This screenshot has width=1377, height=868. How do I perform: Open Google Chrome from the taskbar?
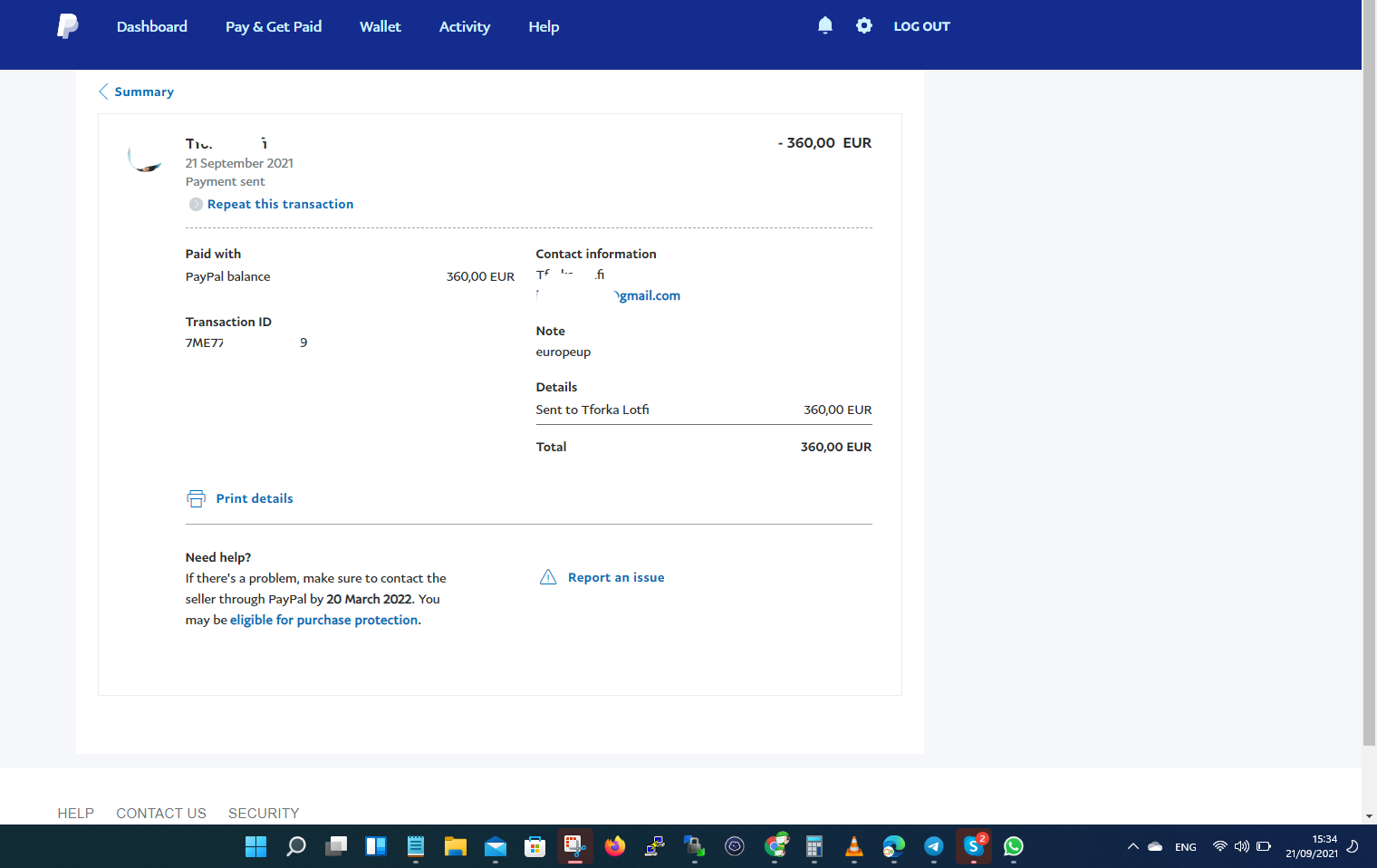point(775,846)
